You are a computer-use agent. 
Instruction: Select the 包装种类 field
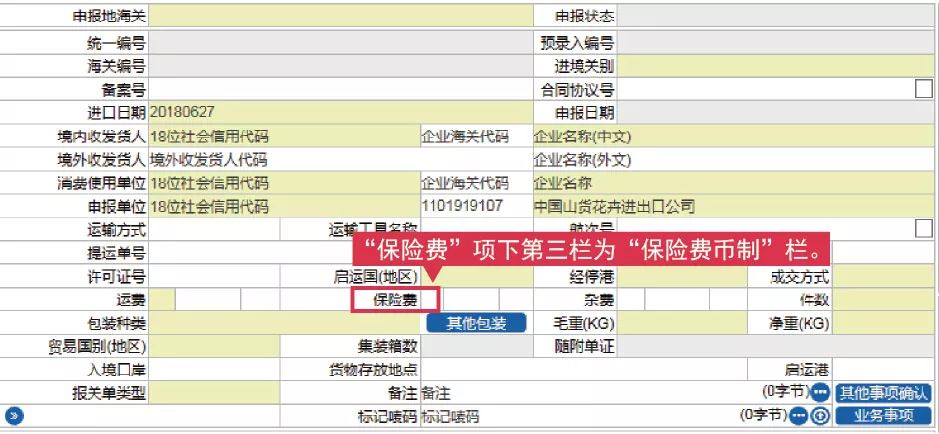[x=284, y=323]
